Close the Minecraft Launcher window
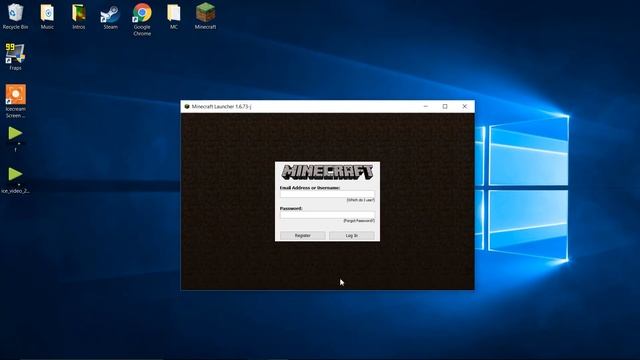 pos(464,106)
